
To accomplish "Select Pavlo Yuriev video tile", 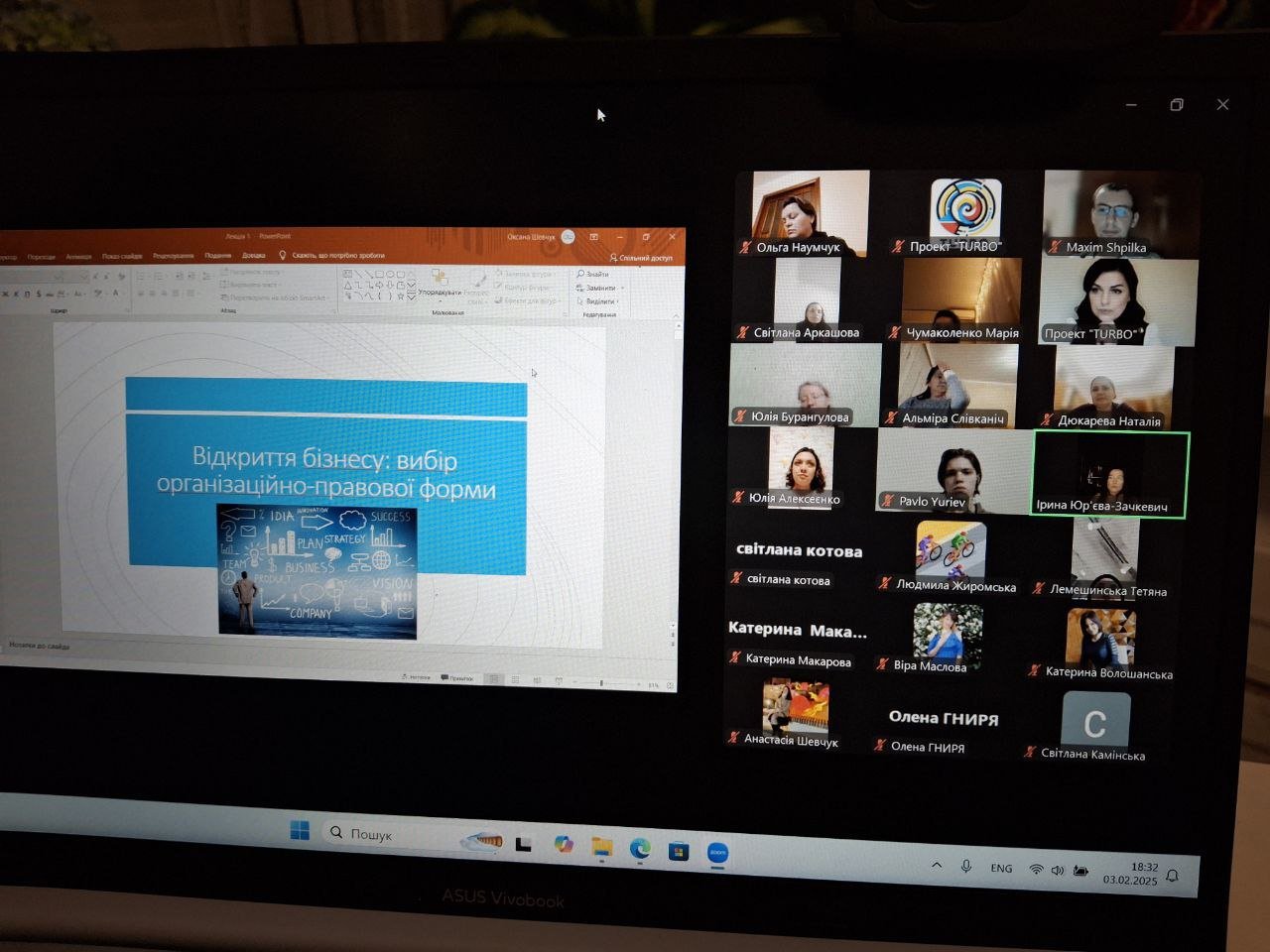I will coord(954,471).
